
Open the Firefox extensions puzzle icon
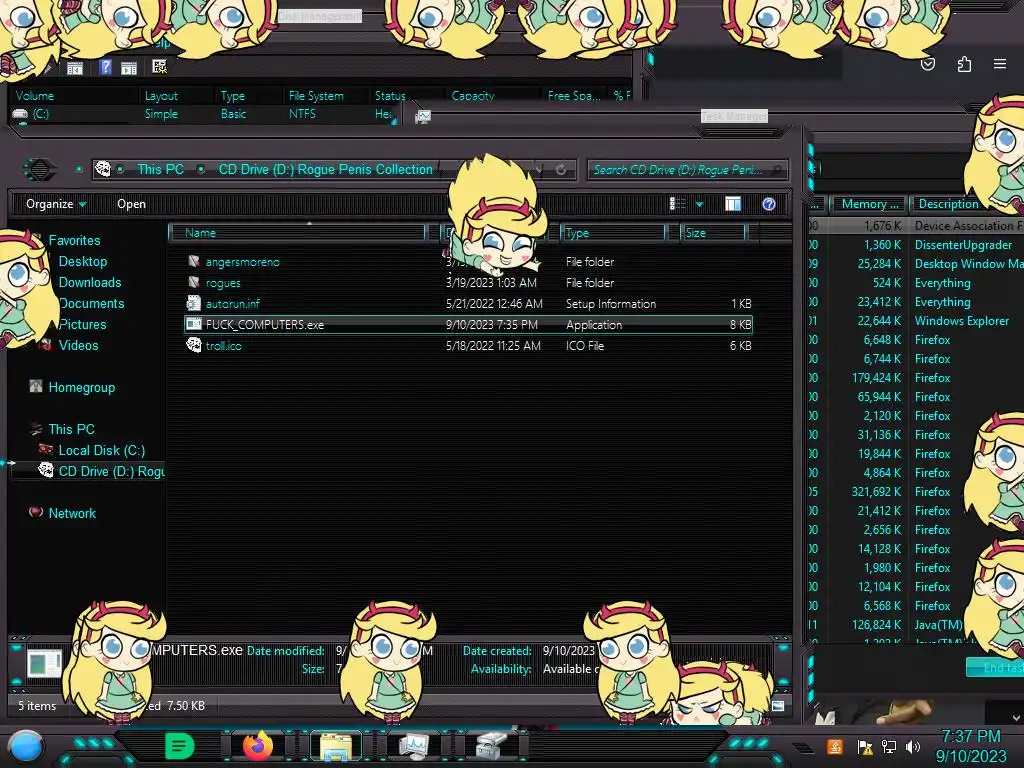[x=964, y=64]
